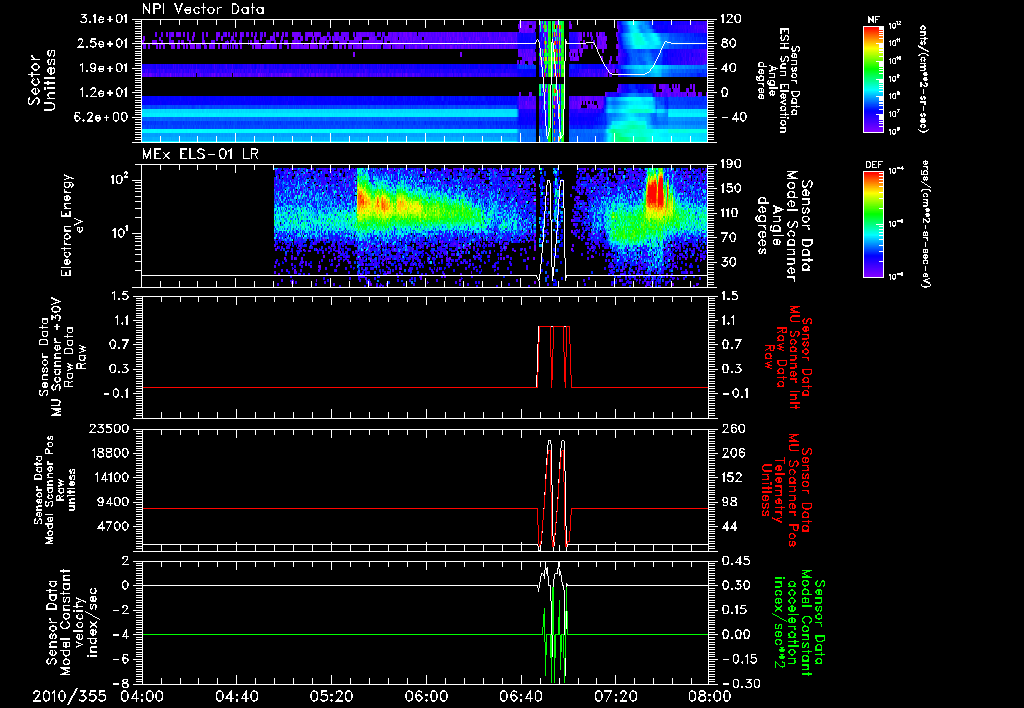Click the 150 scanner angle tick label
The image size is (1024, 708).
coord(731,188)
